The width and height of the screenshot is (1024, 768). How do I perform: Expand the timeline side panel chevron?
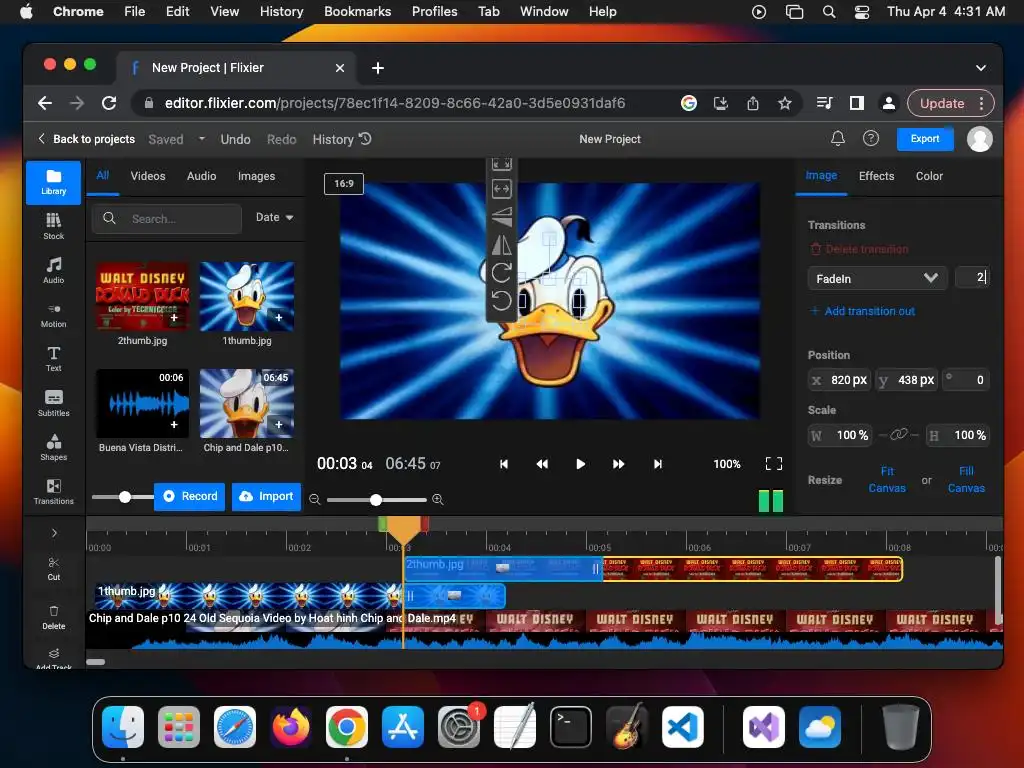click(54, 533)
